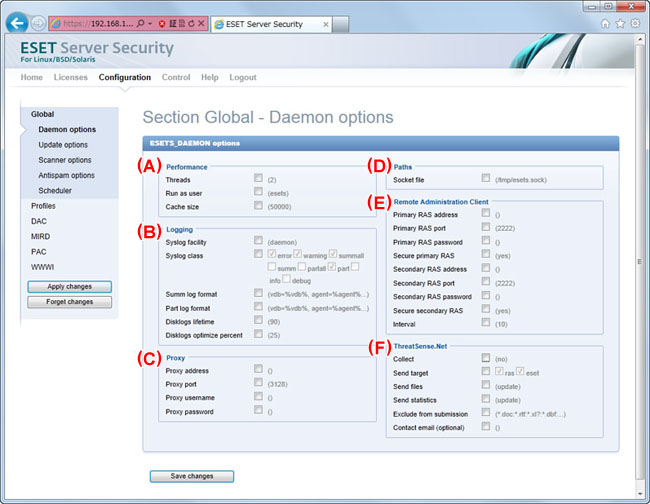Image resolution: width=650 pixels, height=504 pixels.
Task: Open the Help menu item
Action: [209, 77]
